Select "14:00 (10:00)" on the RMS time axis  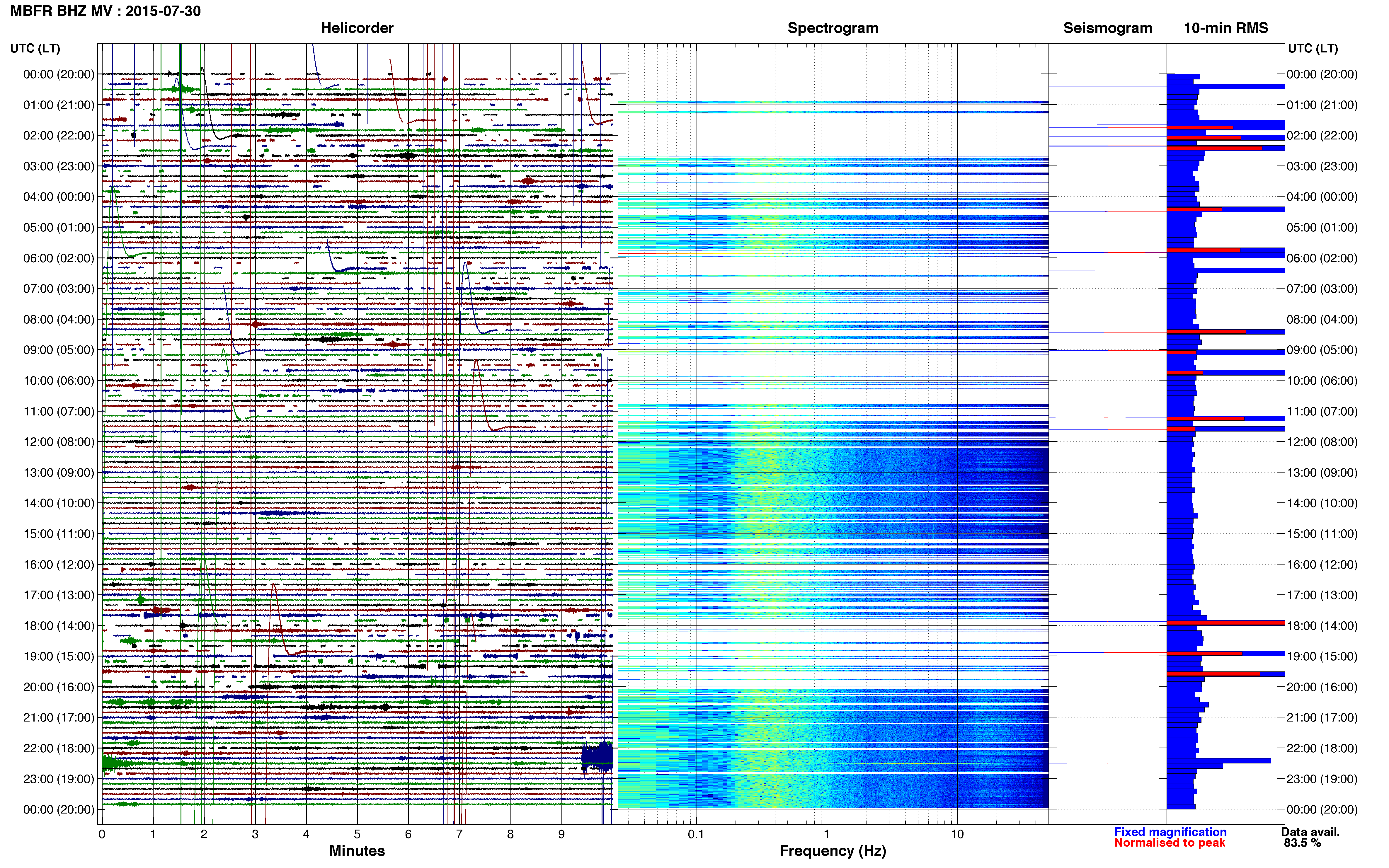pos(1322,503)
